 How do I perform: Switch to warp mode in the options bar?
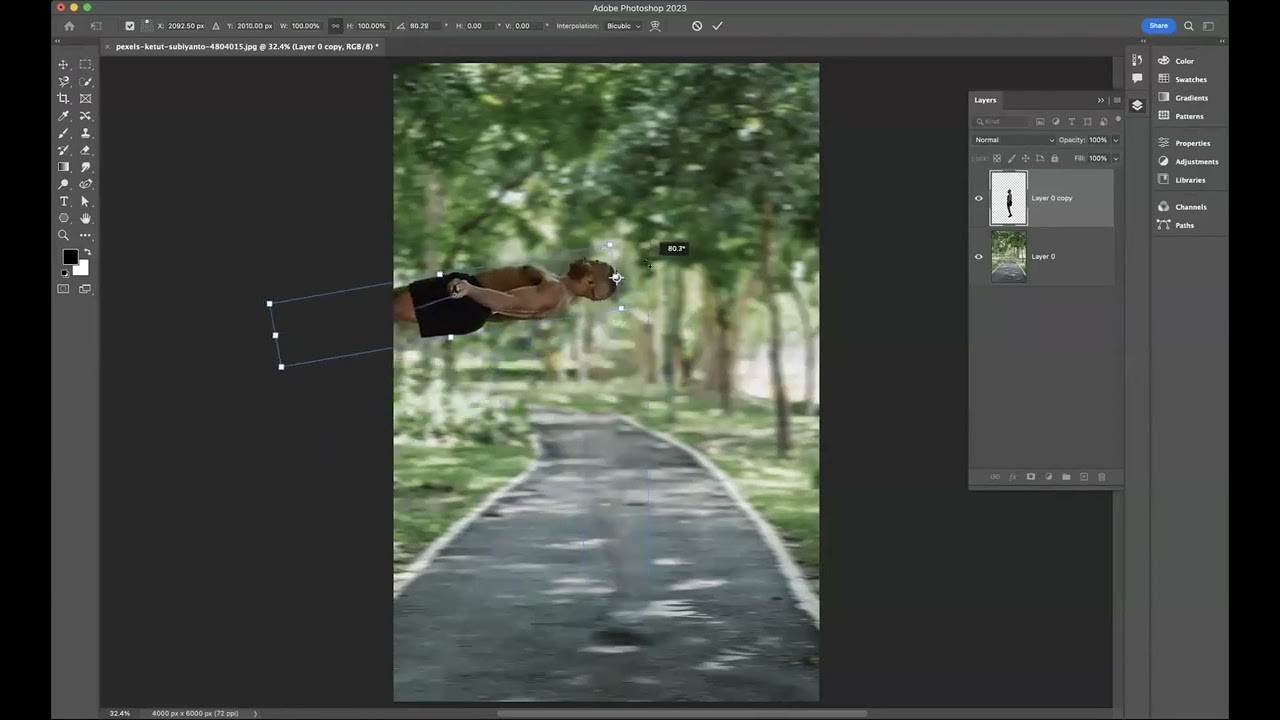[655, 26]
